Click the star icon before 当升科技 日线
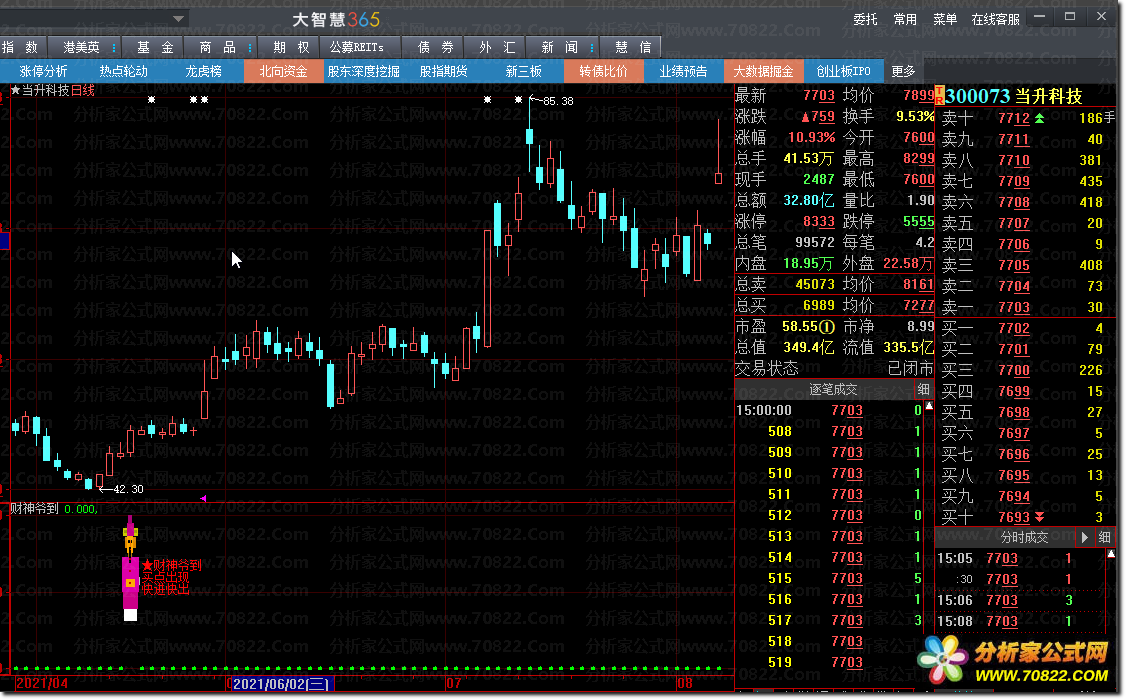This screenshot has height=700, width=1127. click(x=15, y=91)
